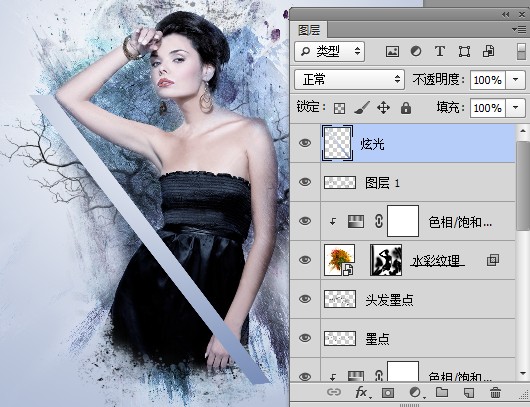Click clipping arrow on top 色相/饱和 layer
This screenshot has width=530, height=407.
pyautogui.click(x=333, y=222)
